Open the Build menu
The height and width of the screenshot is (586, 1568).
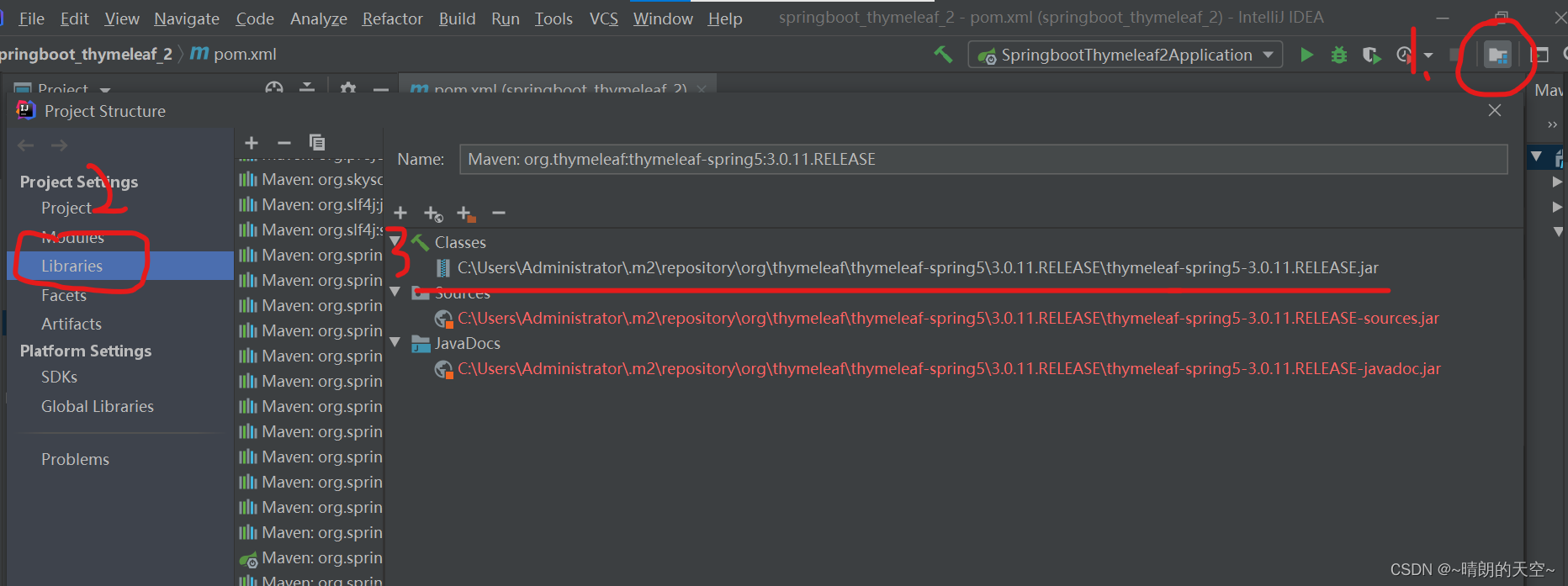click(457, 18)
